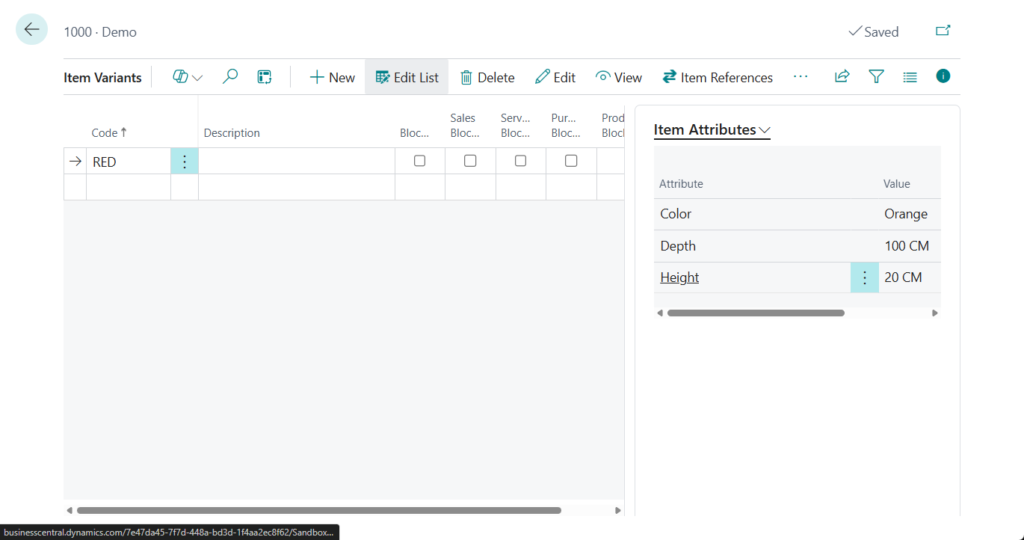Click the back arrow button
Image resolution: width=1024 pixels, height=540 pixels.
click(x=32, y=30)
